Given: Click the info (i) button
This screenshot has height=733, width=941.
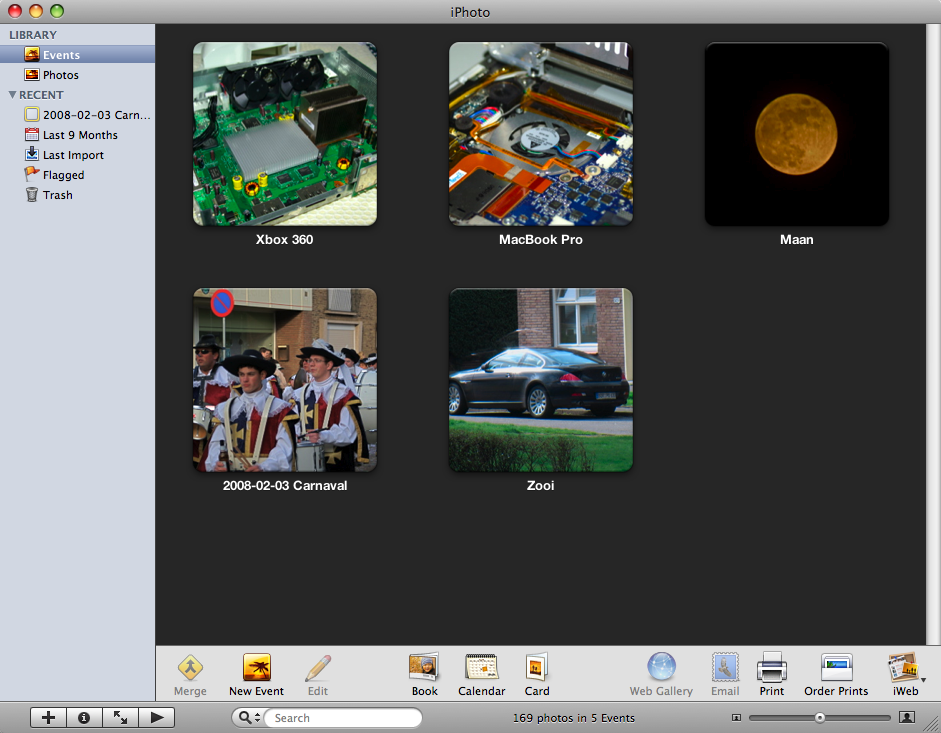Looking at the screenshot, I should pyautogui.click(x=84, y=717).
